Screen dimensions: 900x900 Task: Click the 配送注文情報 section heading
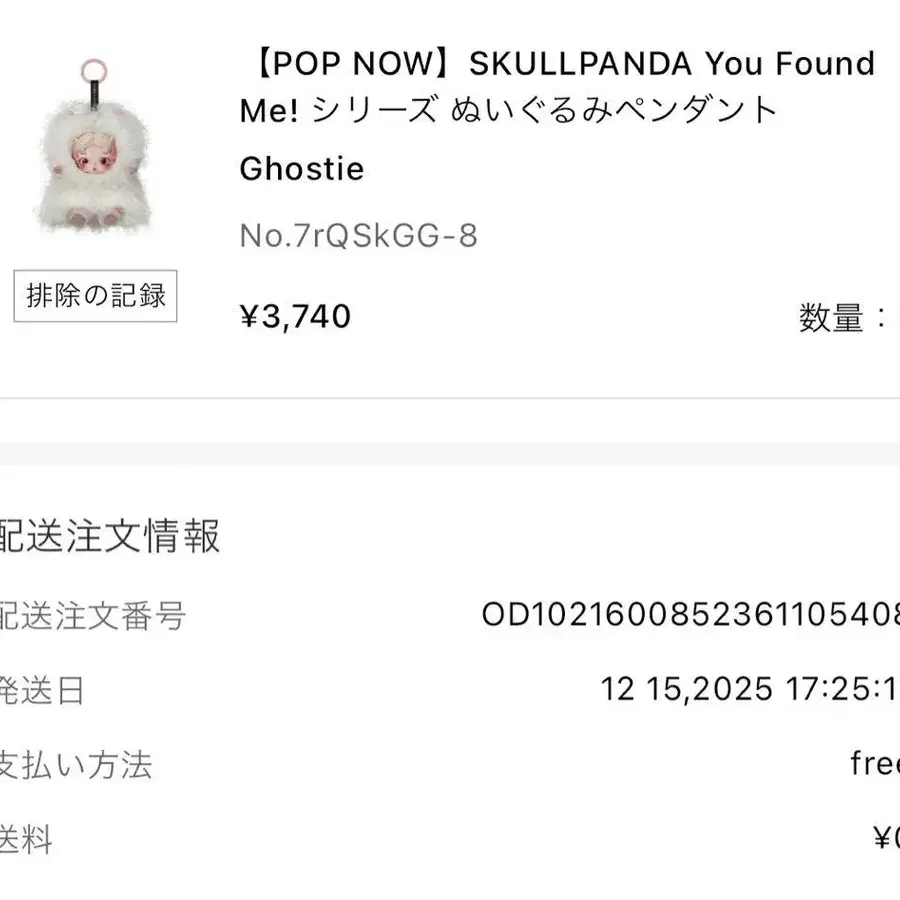tap(108, 537)
